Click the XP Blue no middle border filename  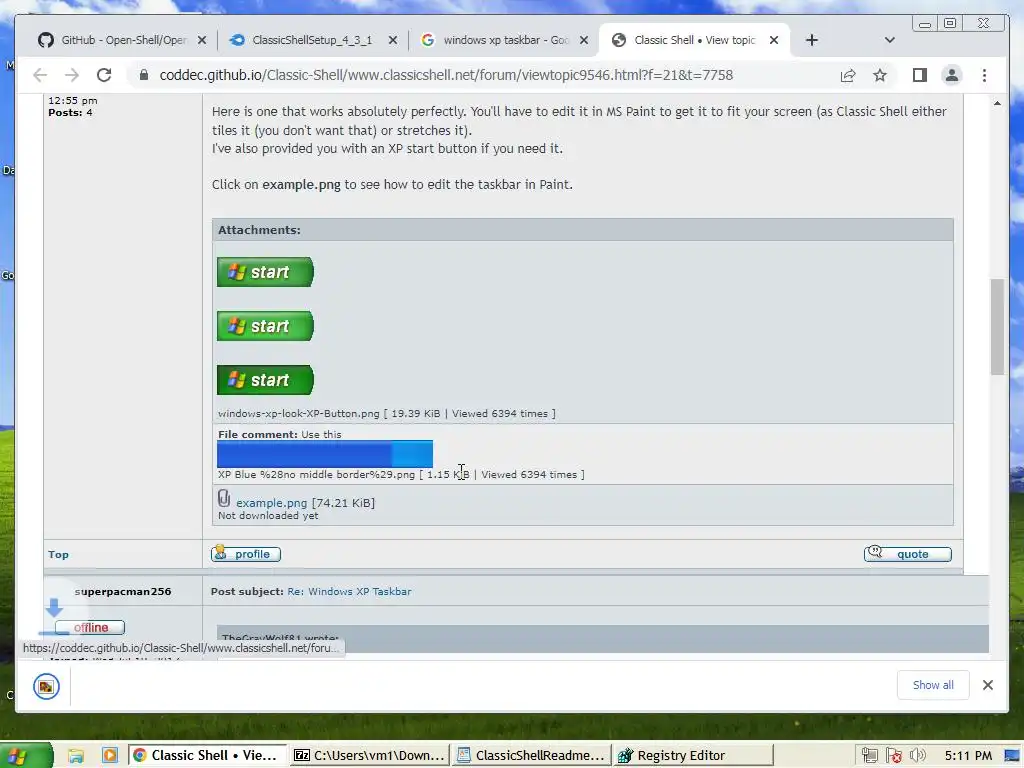click(x=316, y=475)
